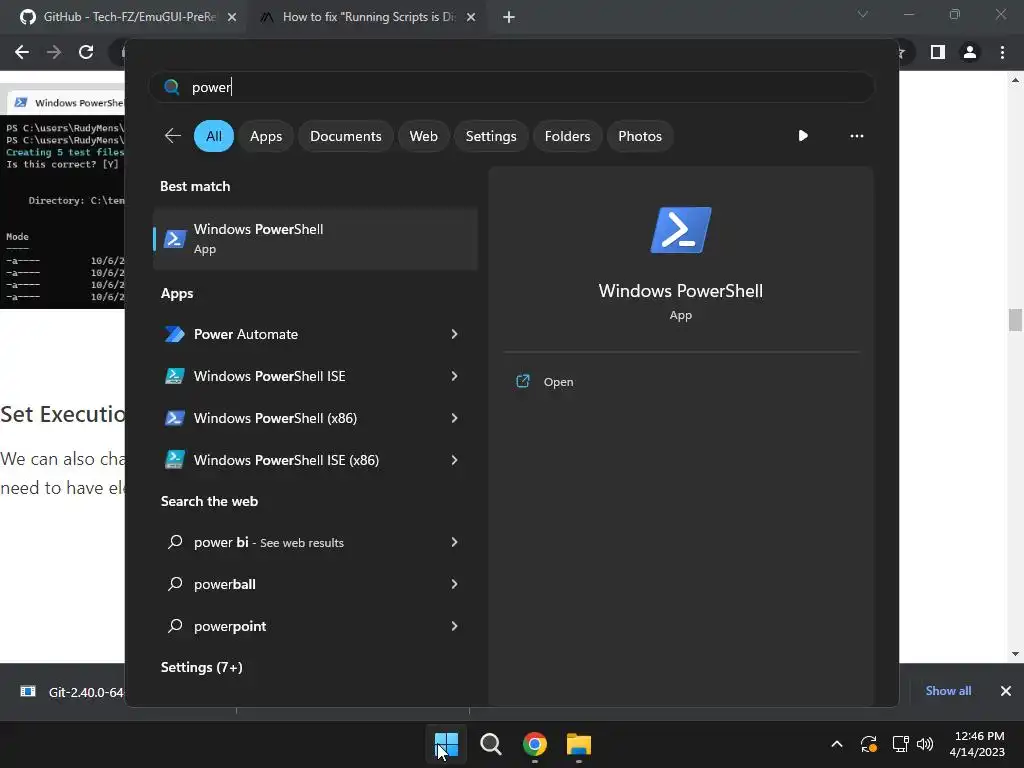Click the Open link icon in preview pane
Viewport: 1024px width, 768px height.
pos(523,381)
